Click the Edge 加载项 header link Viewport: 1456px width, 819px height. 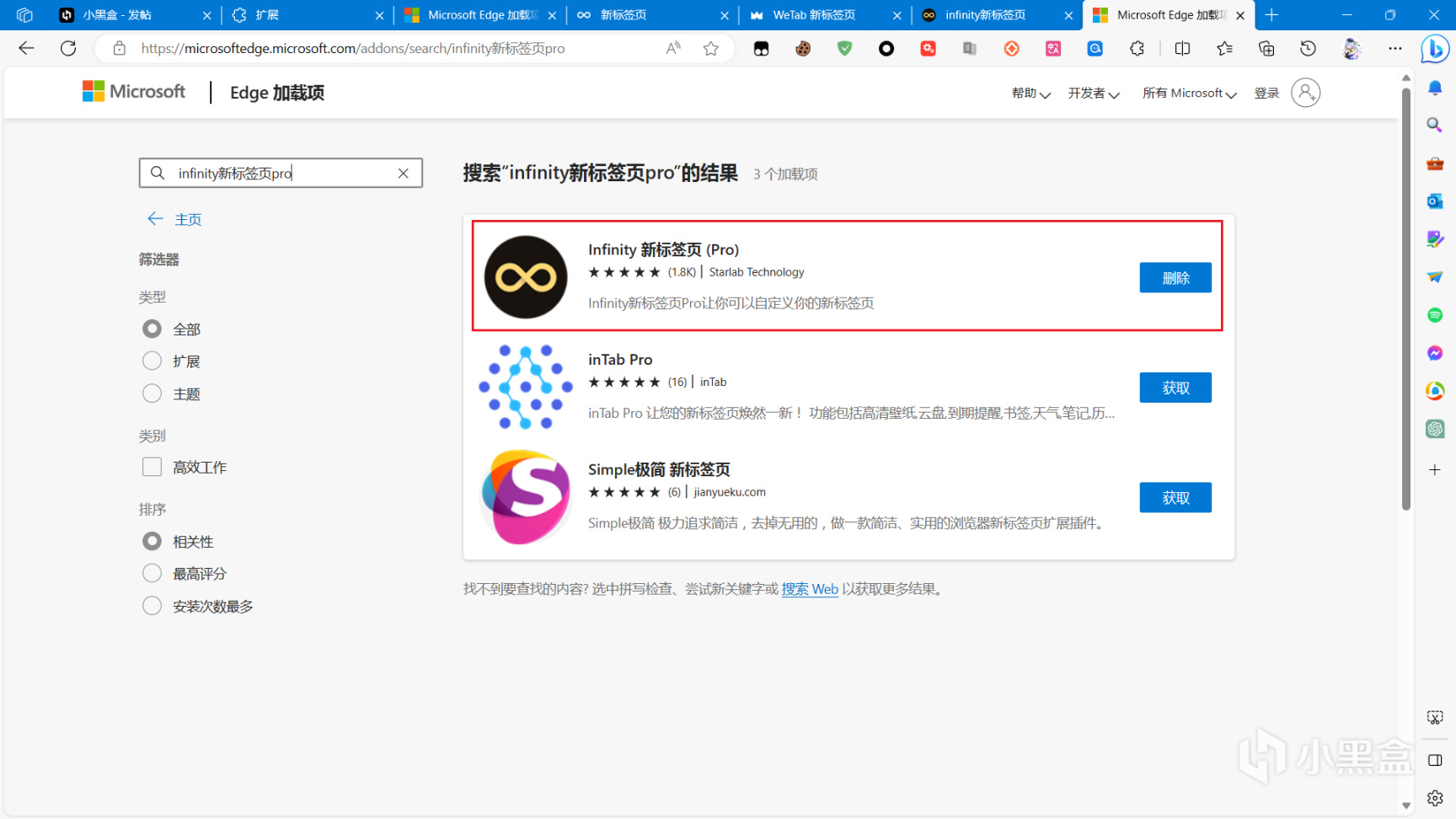point(277,93)
